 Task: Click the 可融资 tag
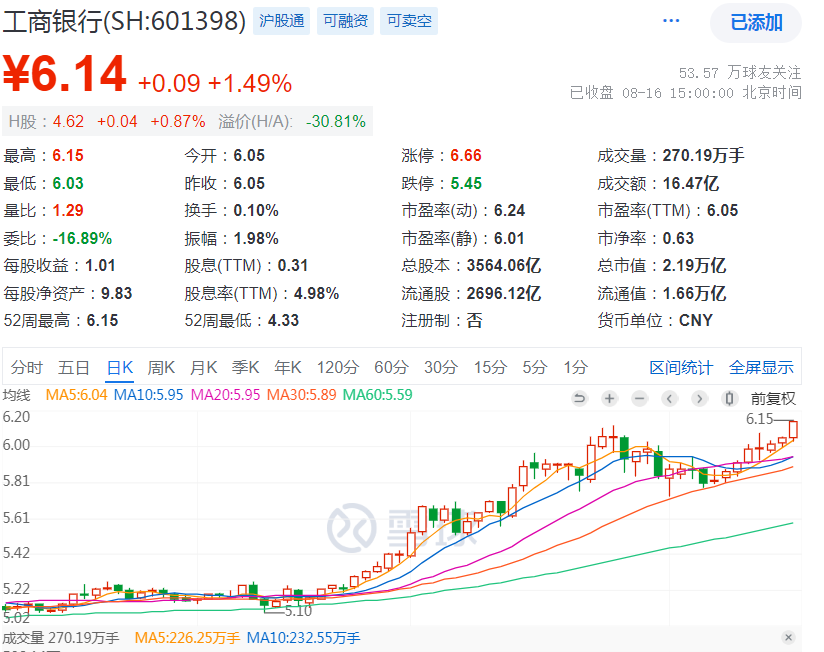345,21
